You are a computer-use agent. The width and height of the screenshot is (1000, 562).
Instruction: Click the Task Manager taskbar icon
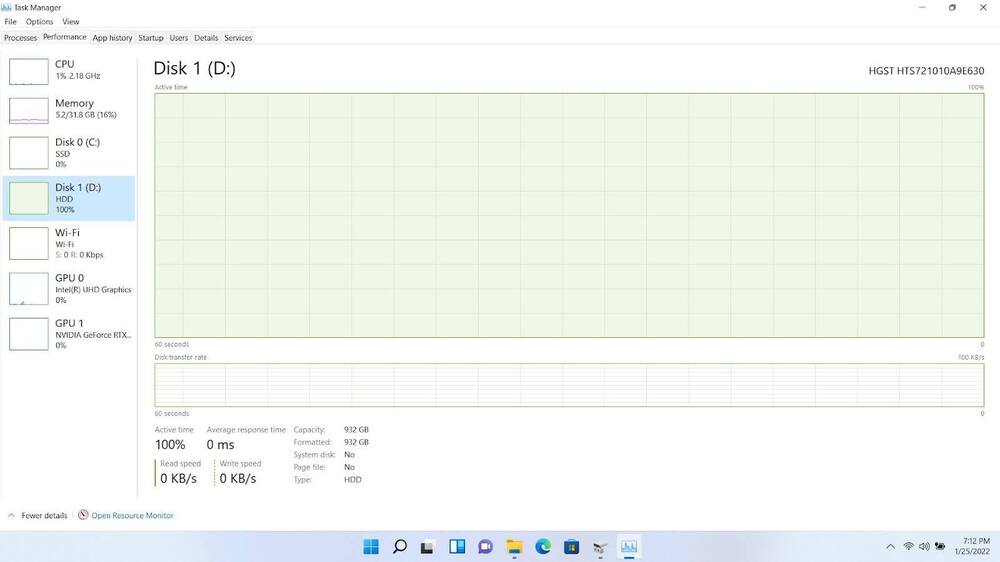coord(629,547)
